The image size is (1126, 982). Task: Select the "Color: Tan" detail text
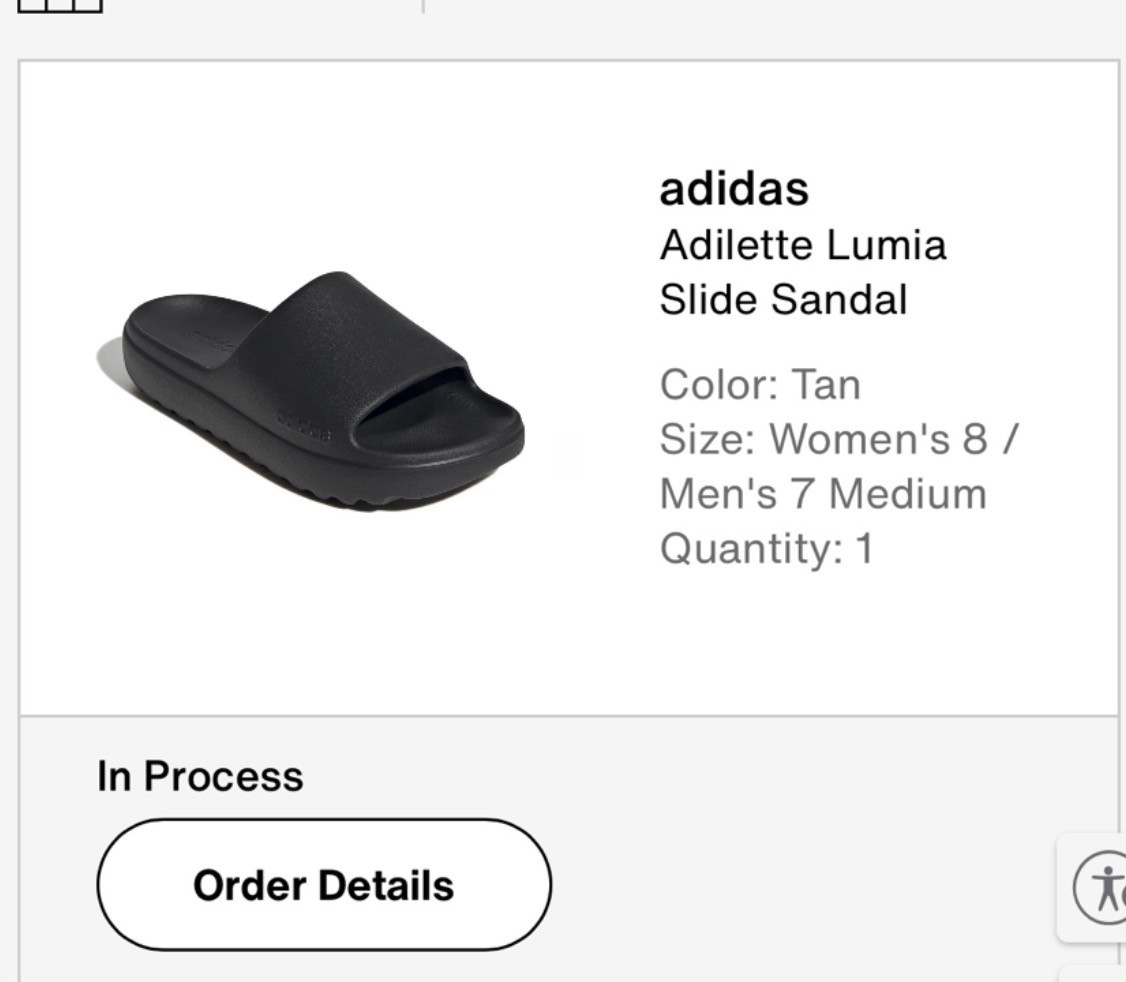(x=759, y=385)
